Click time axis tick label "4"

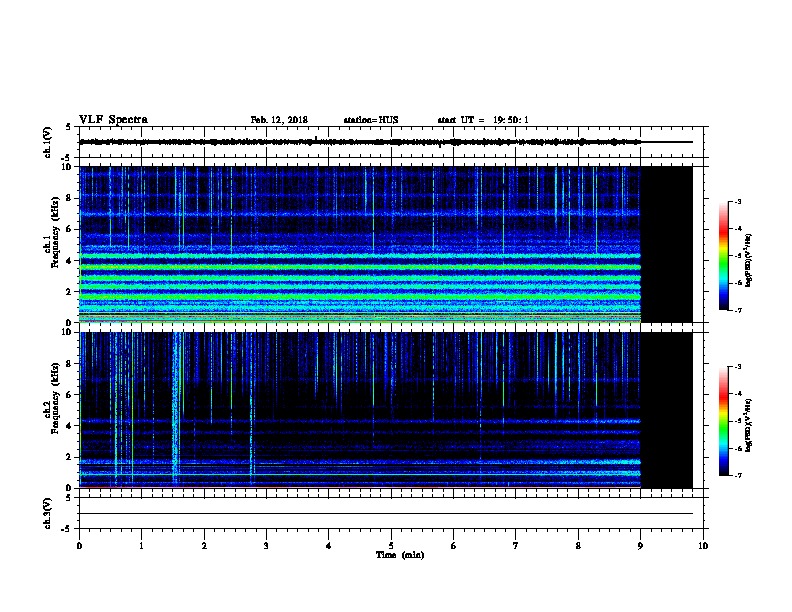point(329,546)
